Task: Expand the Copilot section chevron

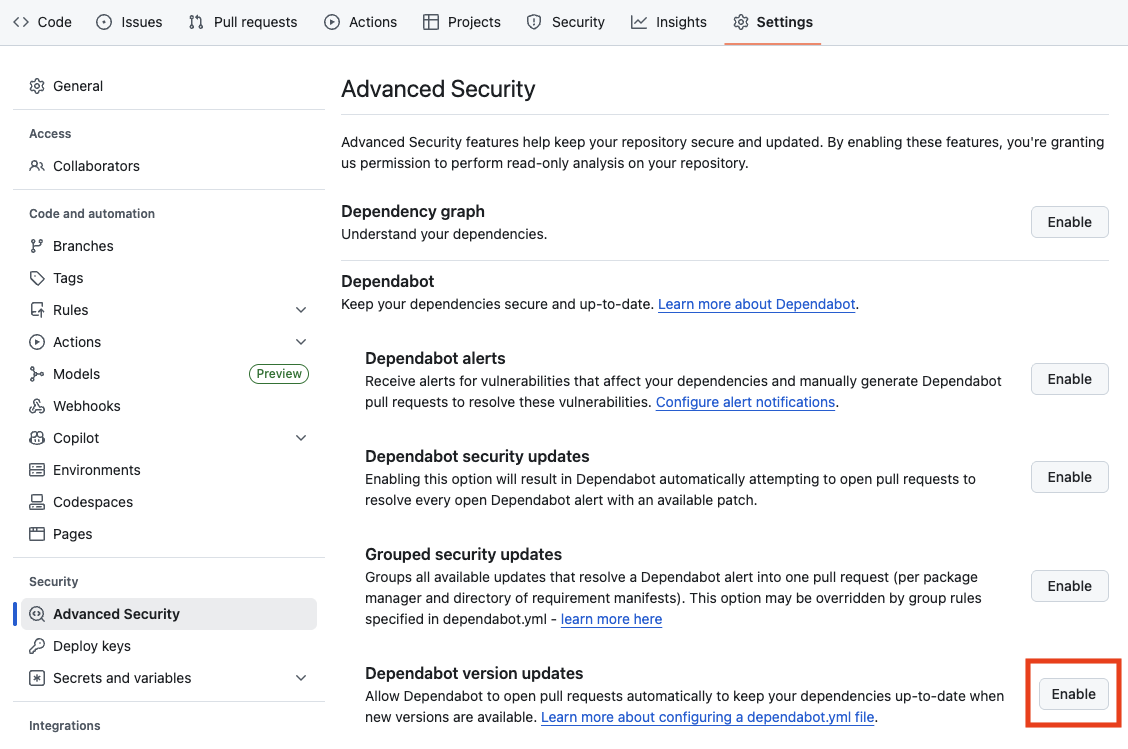Action: [301, 438]
